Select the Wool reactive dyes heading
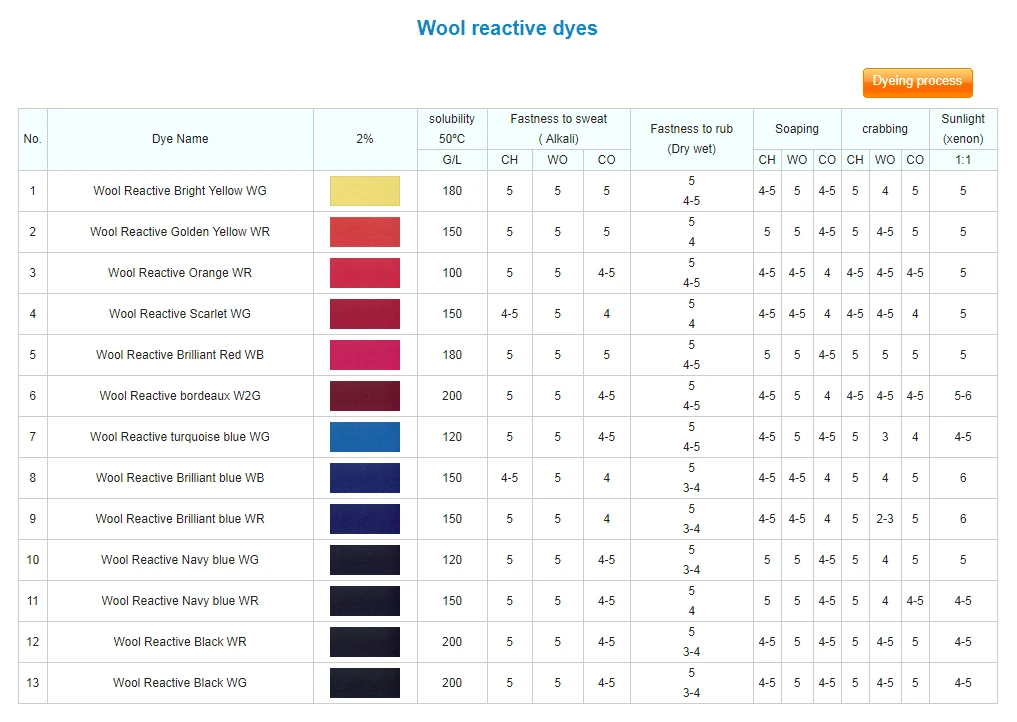The height and width of the screenshot is (722, 1017). [507, 28]
